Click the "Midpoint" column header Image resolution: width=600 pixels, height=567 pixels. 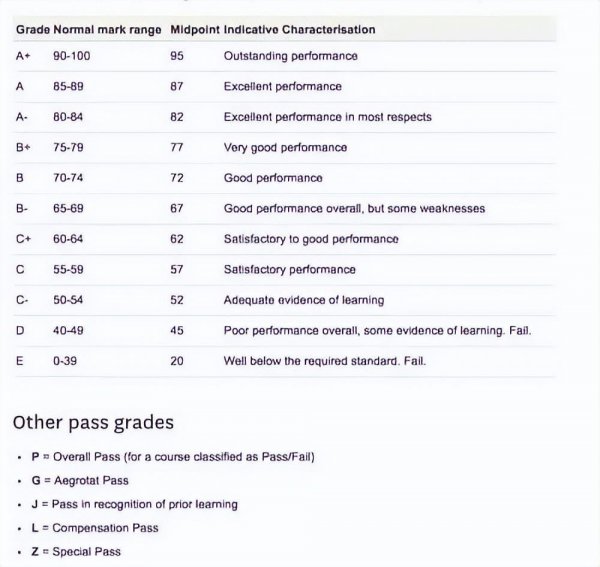194,30
